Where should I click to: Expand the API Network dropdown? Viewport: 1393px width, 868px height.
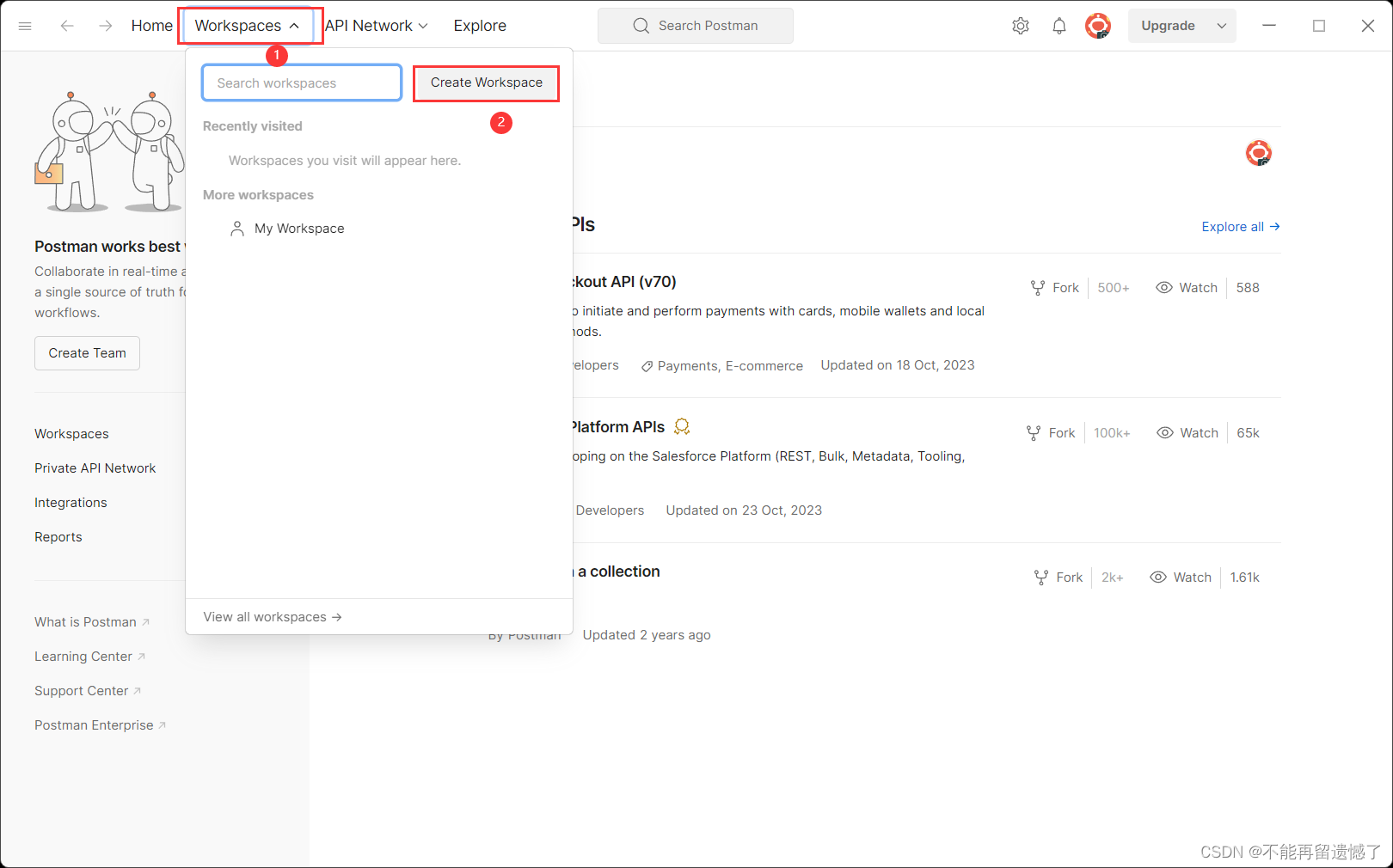click(x=423, y=26)
